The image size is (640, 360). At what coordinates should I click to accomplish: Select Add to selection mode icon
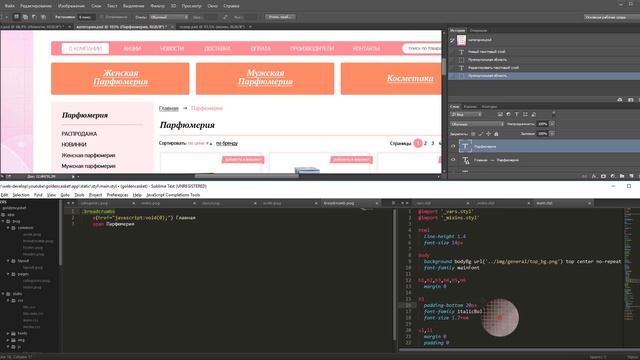(x=25, y=17)
